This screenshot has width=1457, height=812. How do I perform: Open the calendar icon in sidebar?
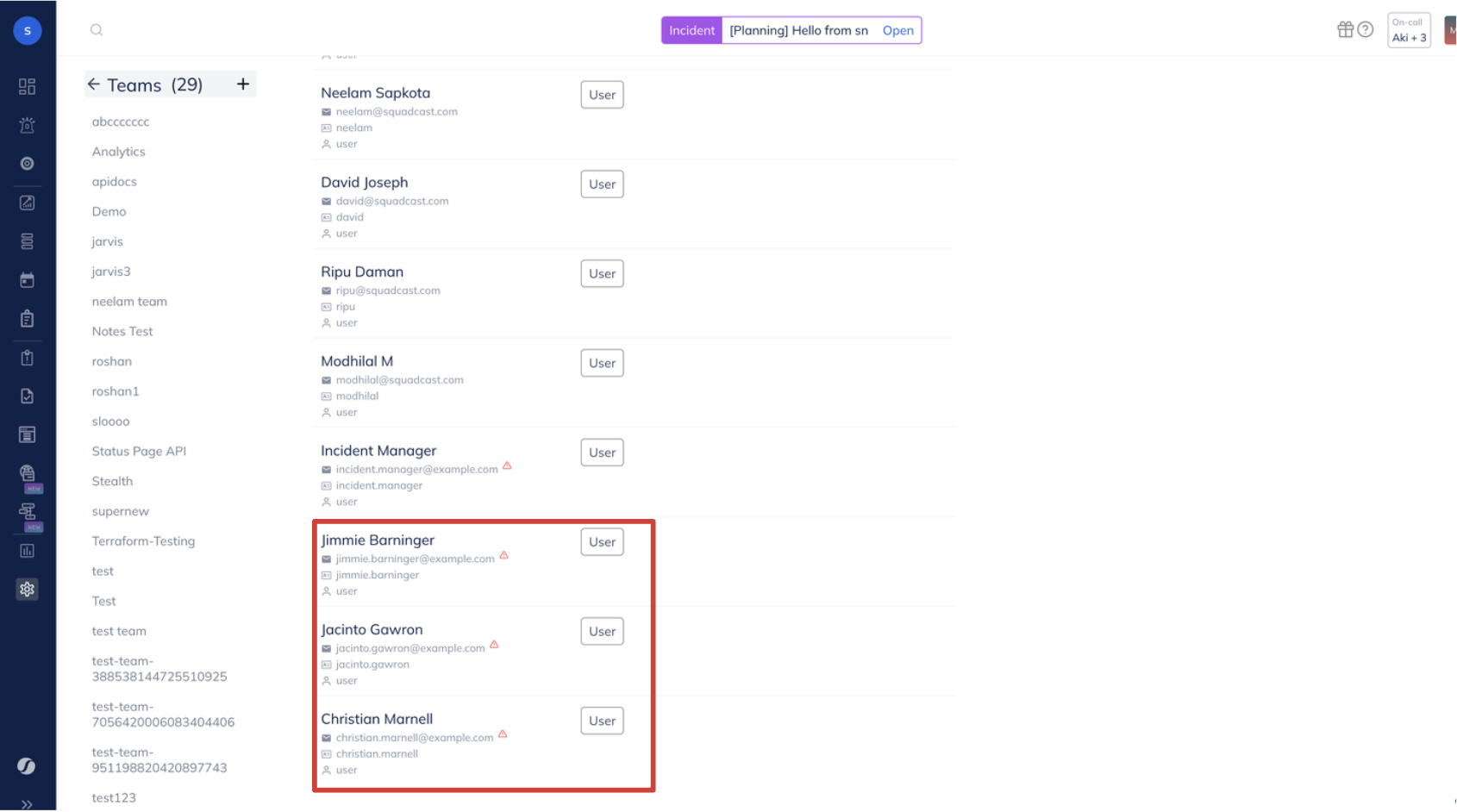pyautogui.click(x=28, y=280)
